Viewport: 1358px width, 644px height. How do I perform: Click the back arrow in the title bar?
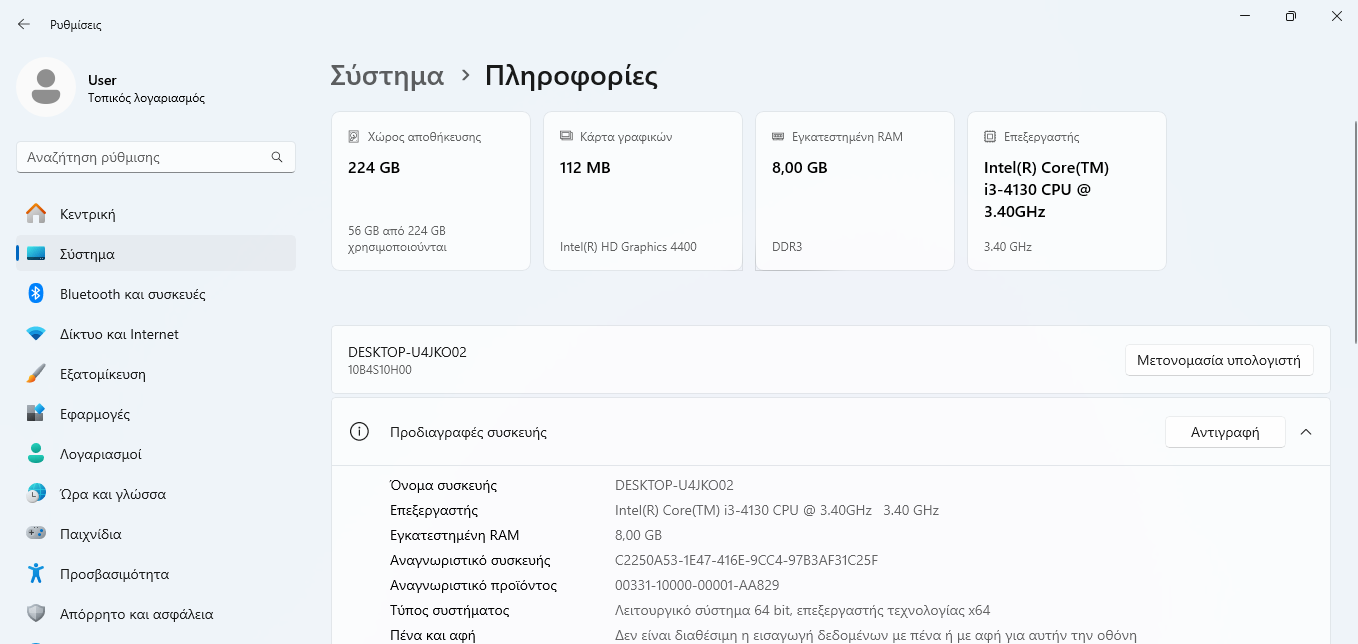coord(24,24)
